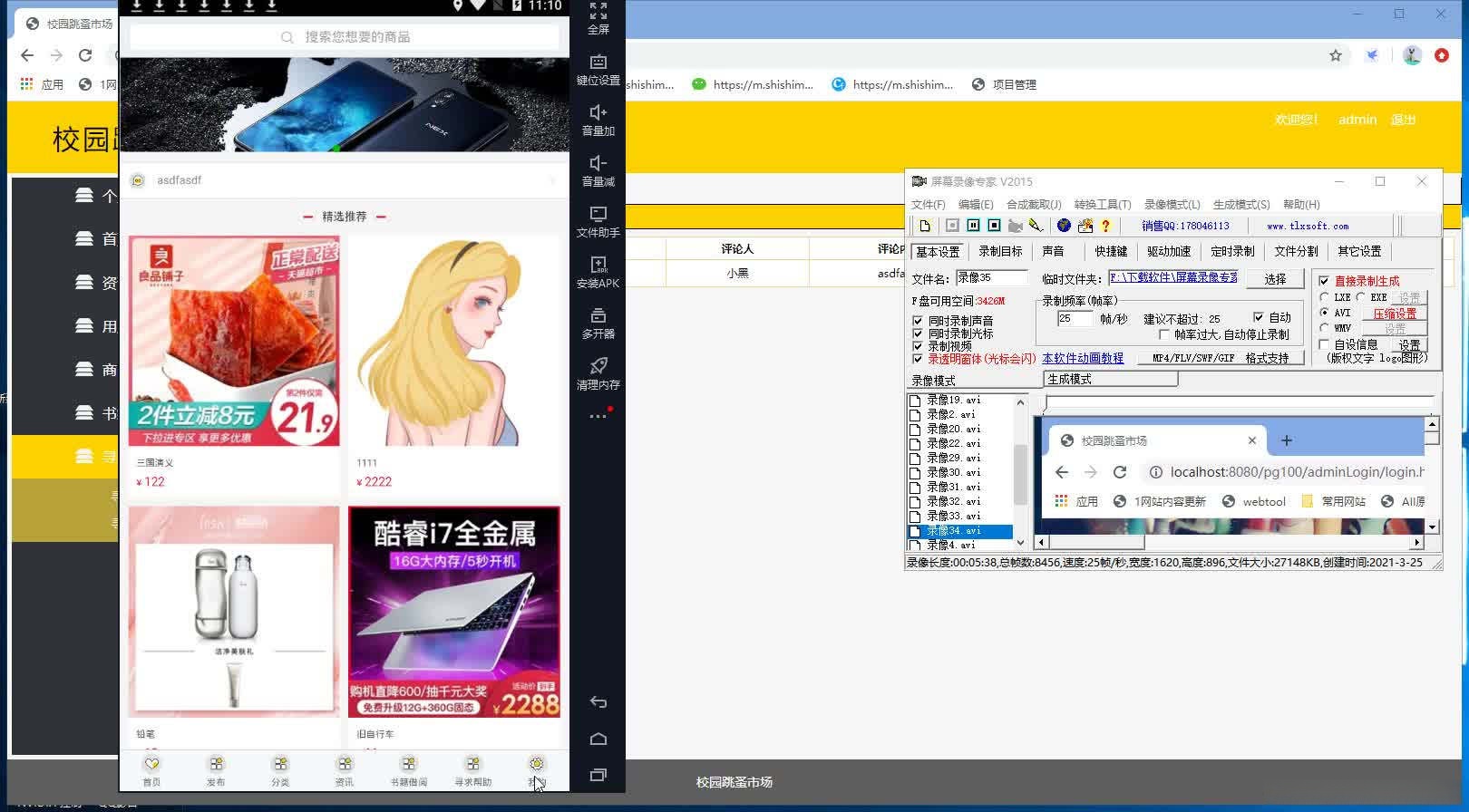Open the 本软件动画教程 link
The image size is (1469, 812).
point(1083,359)
